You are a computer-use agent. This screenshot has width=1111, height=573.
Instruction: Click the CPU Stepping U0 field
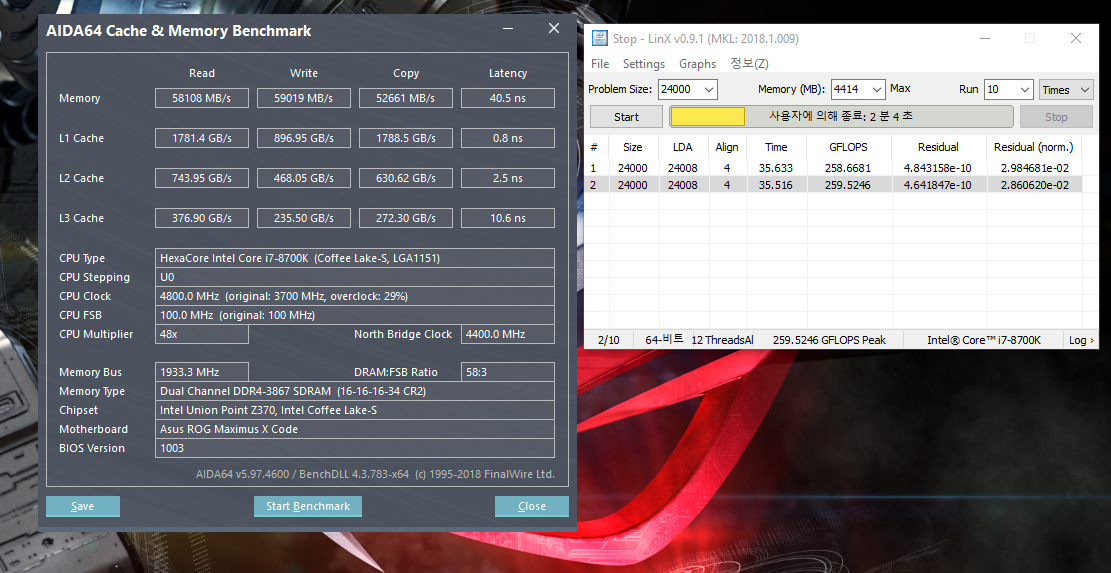[x=355, y=277]
